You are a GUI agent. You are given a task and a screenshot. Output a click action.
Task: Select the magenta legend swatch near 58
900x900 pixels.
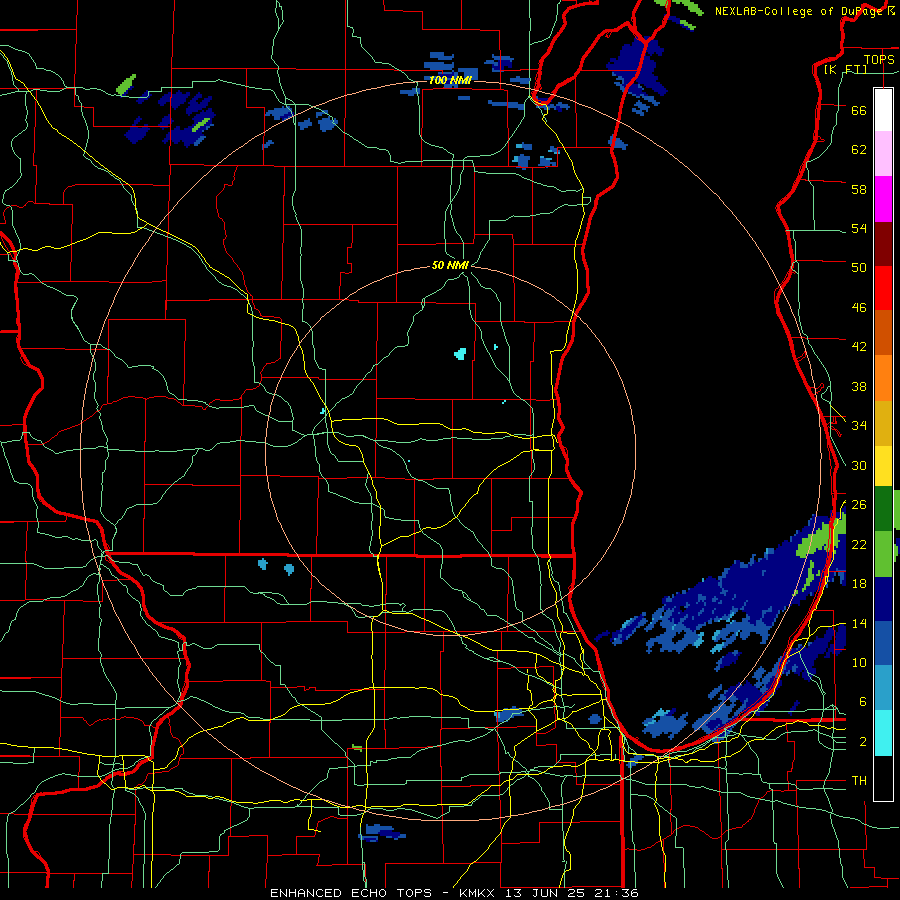883,199
